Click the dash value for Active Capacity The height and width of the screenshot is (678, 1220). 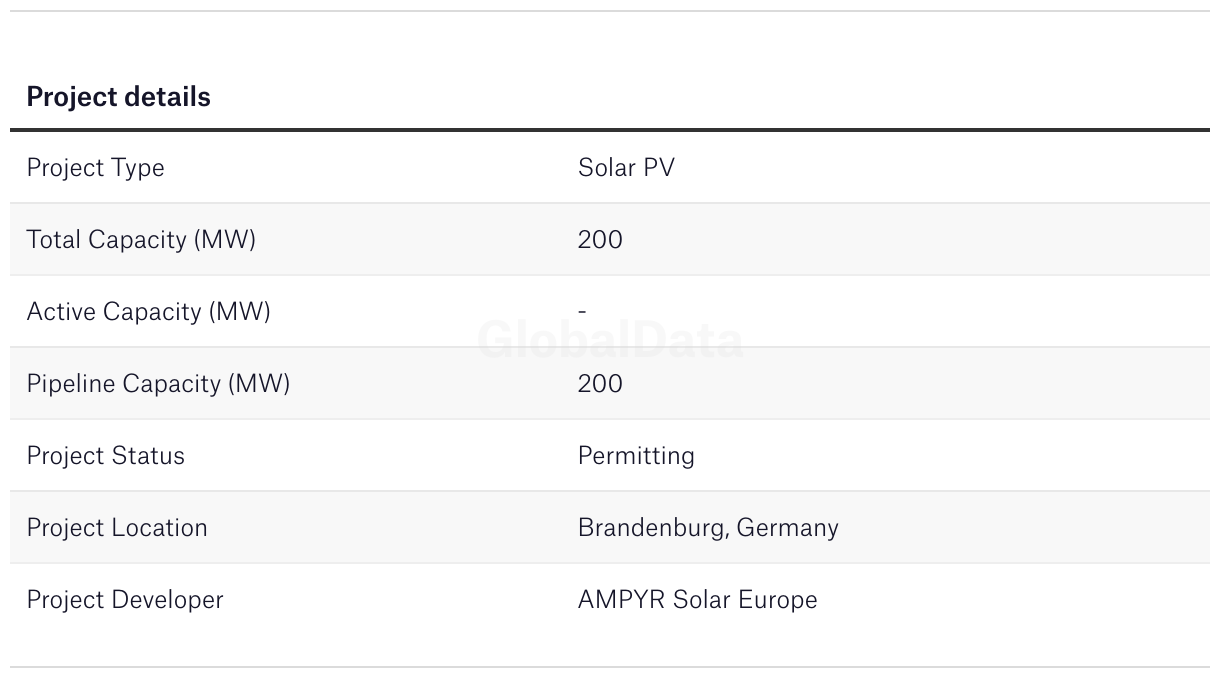(582, 312)
